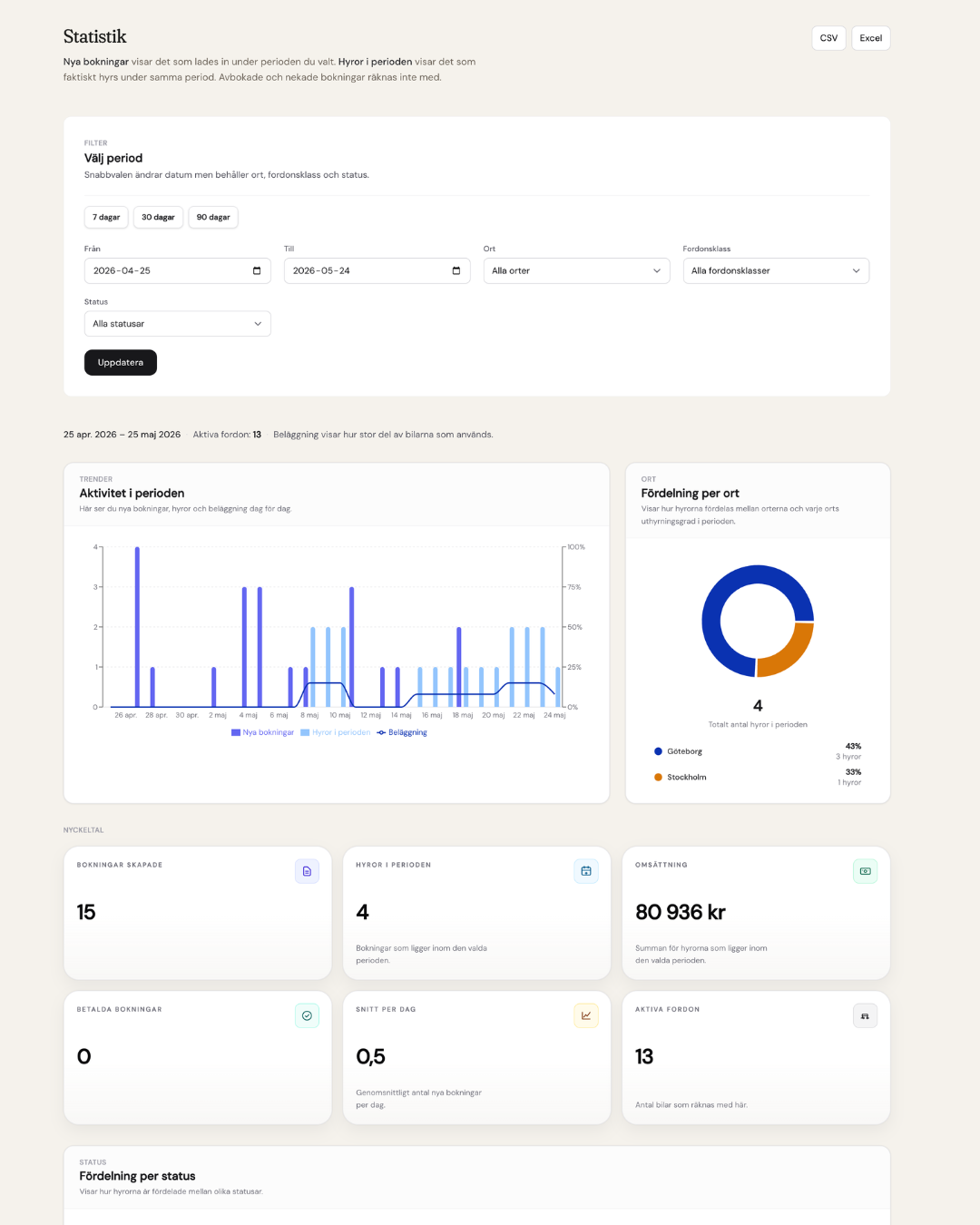Click chart icon on Snitt per dag card
The height and width of the screenshot is (1225, 980).
[x=586, y=1015]
